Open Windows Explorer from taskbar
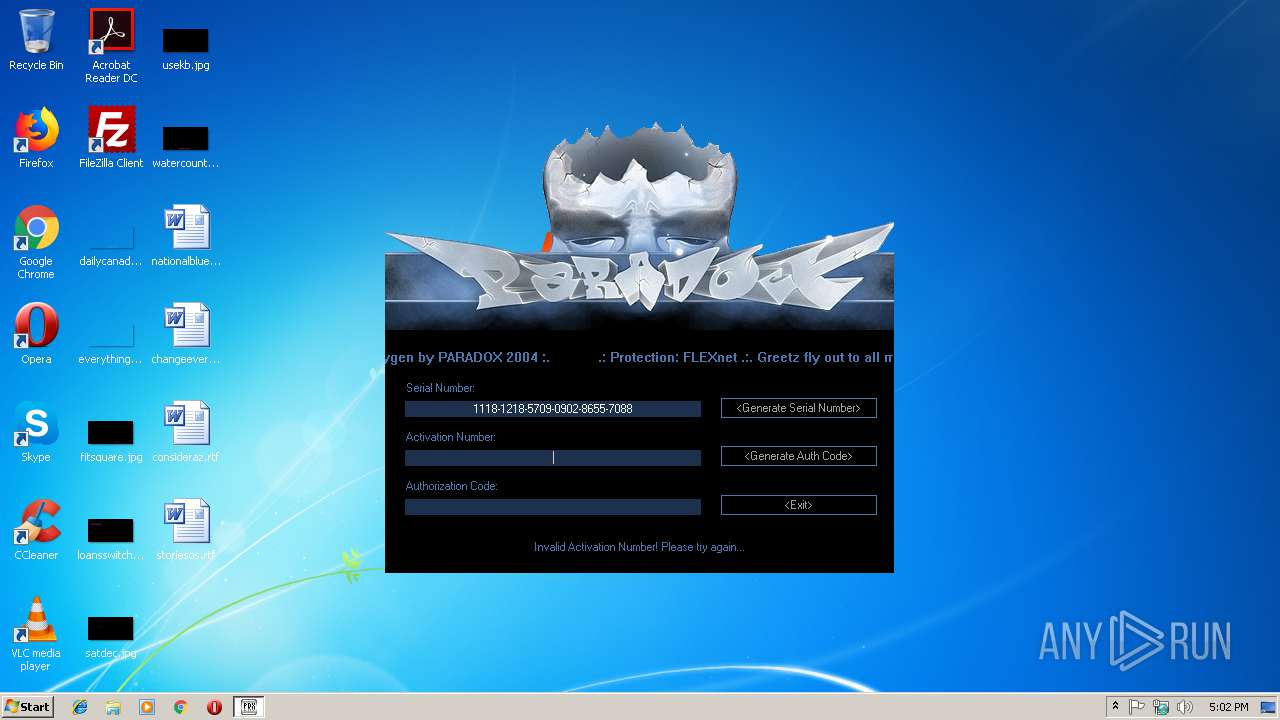1280x720 pixels. [x=113, y=707]
